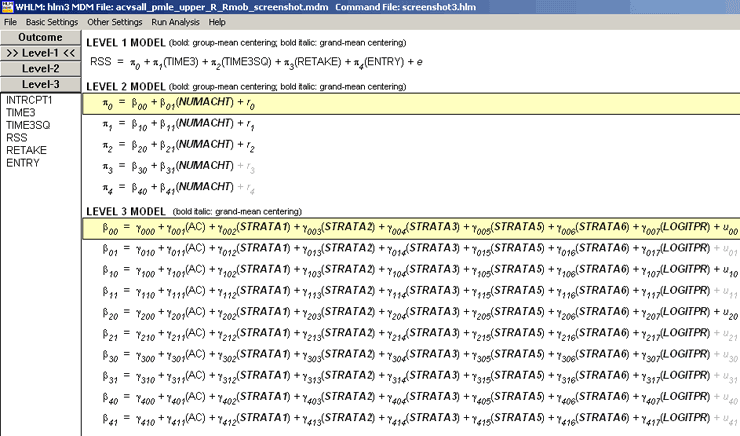Select RSS in the variable list

[17, 138]
